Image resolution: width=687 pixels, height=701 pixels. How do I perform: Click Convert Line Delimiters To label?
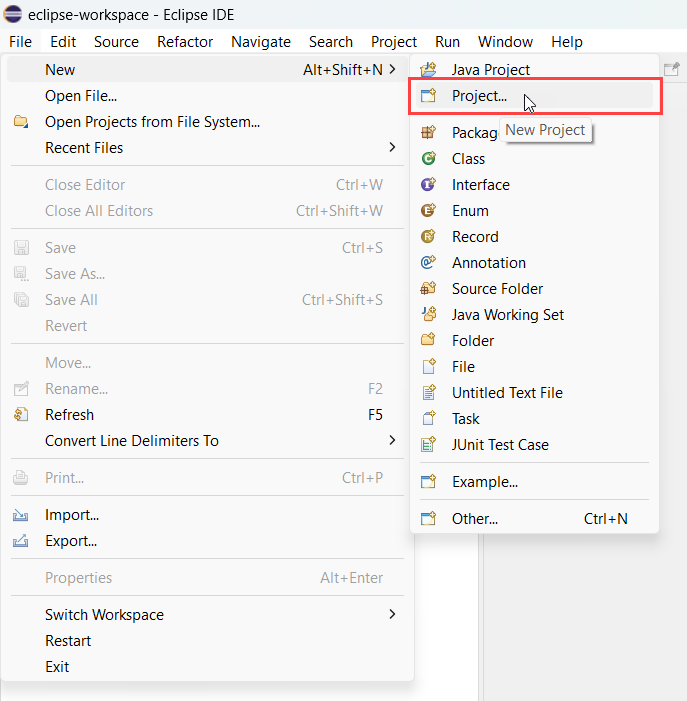click(132, 441)
